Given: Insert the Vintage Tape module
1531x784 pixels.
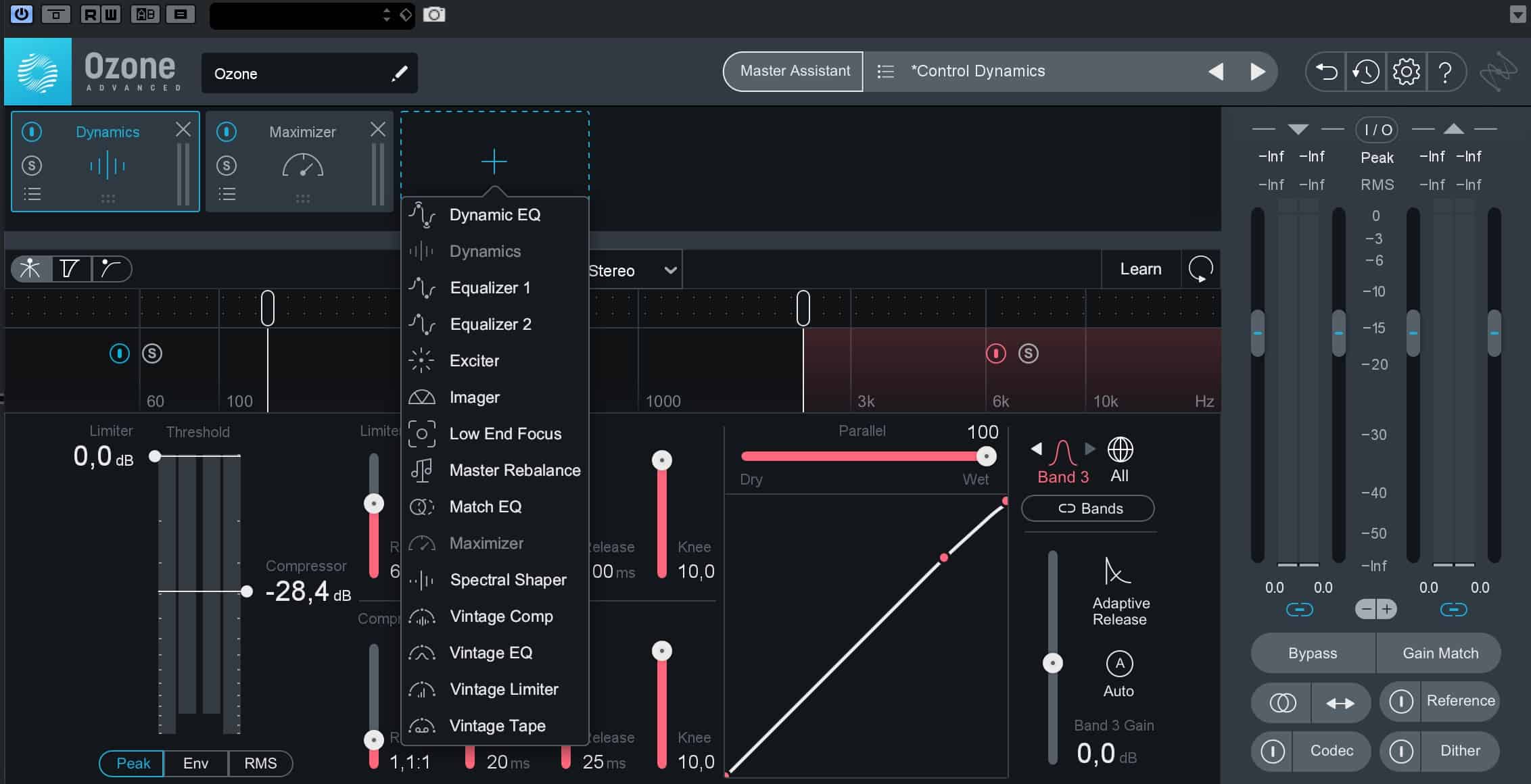Looking at the screenshot, I should [494, 726].
